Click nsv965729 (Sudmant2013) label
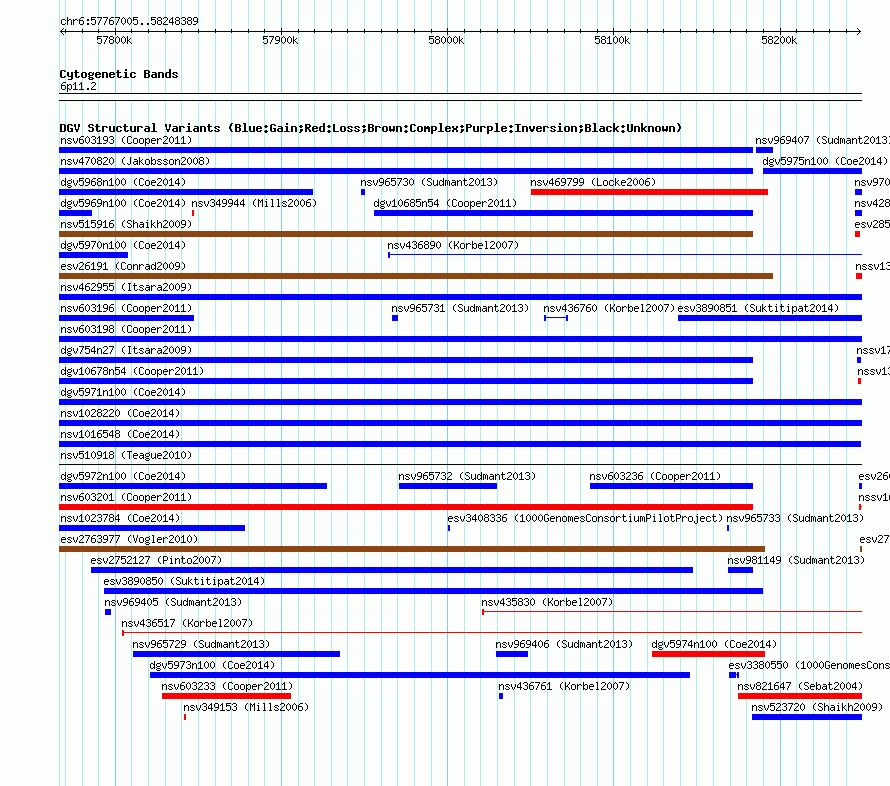 [x=201, y=644]
